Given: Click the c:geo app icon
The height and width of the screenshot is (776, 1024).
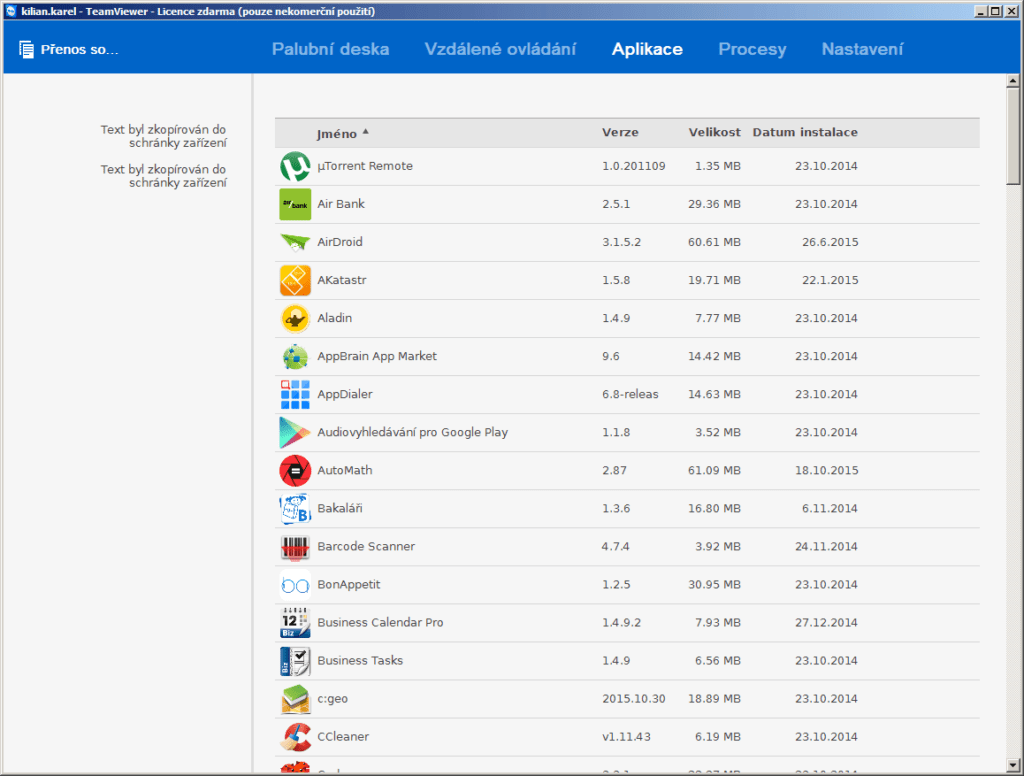Looking at the screenshot, I should coord(295,699).
